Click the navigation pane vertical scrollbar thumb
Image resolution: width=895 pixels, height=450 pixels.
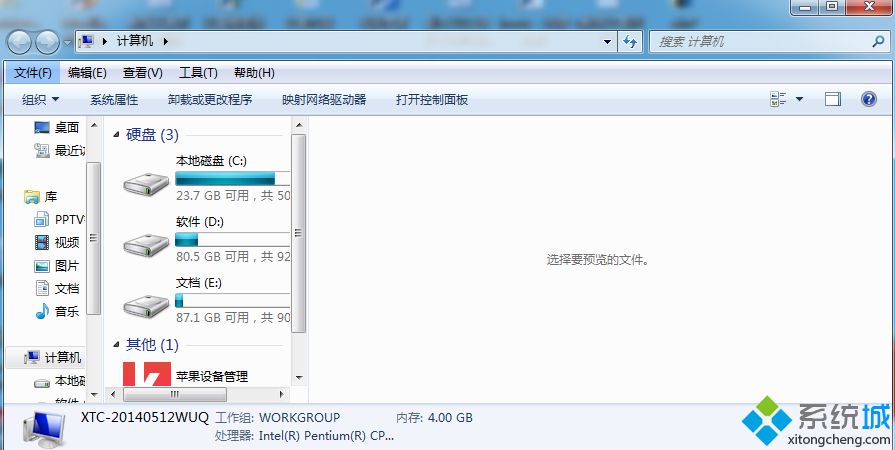(94, 238)
